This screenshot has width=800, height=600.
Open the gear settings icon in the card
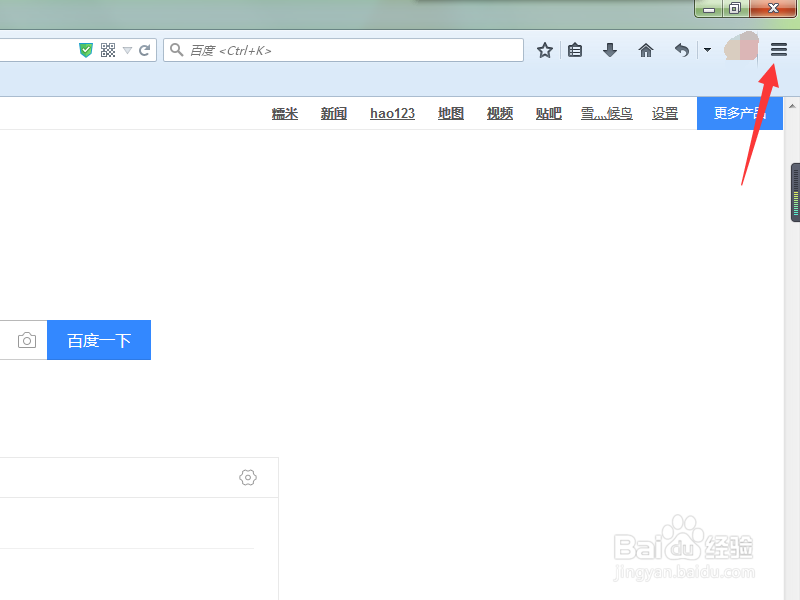[x=248, y=478]
